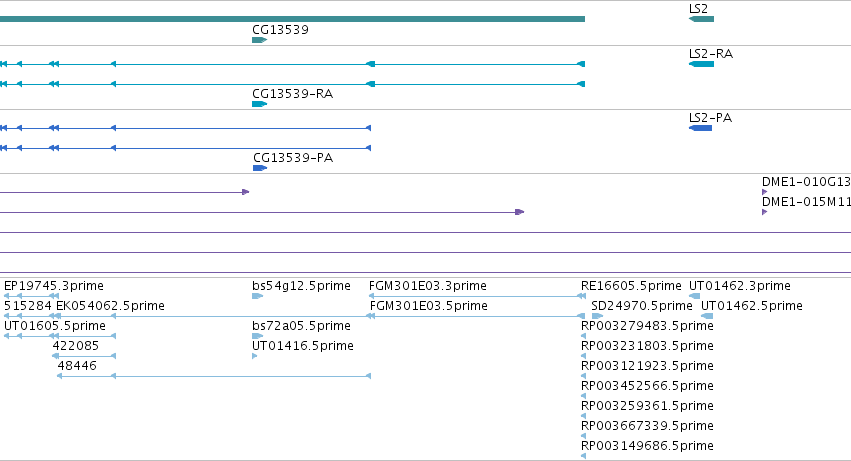Click the DME1-010G13 label text

click(x=806, y=182)
